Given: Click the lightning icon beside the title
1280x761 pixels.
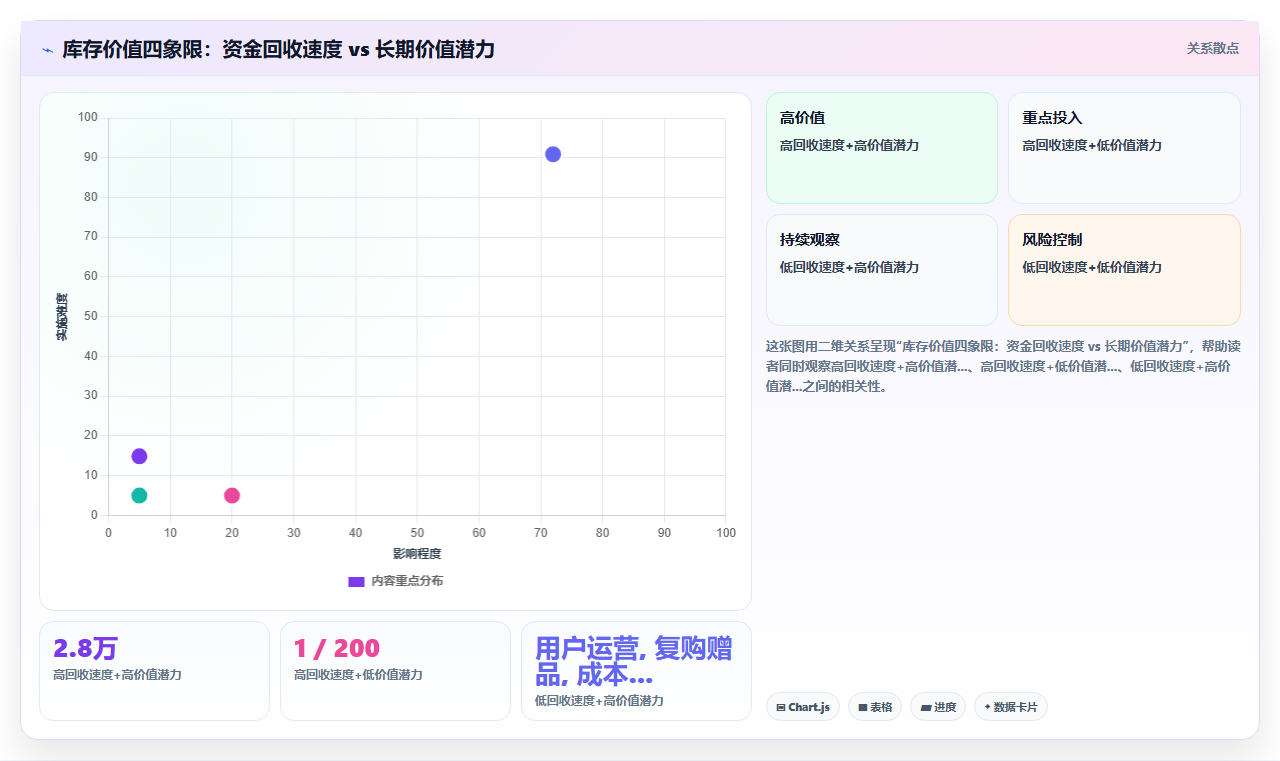Looking at the screenshot, I should tap(47, 50).
